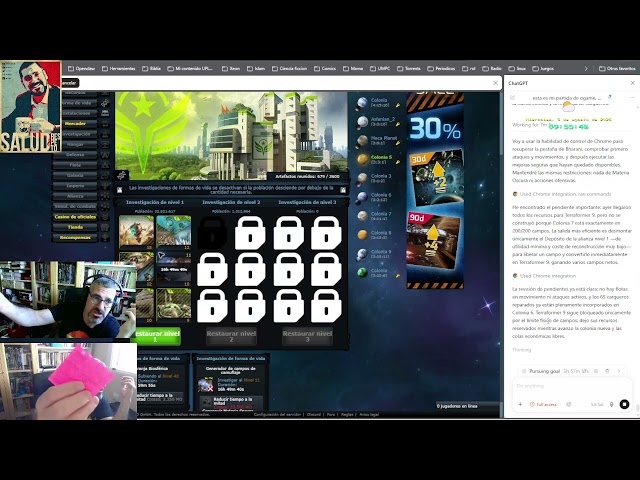Open the Juegos bookmark folder
Viewport: 640px width, 480px height.
(x=543, y=69)
